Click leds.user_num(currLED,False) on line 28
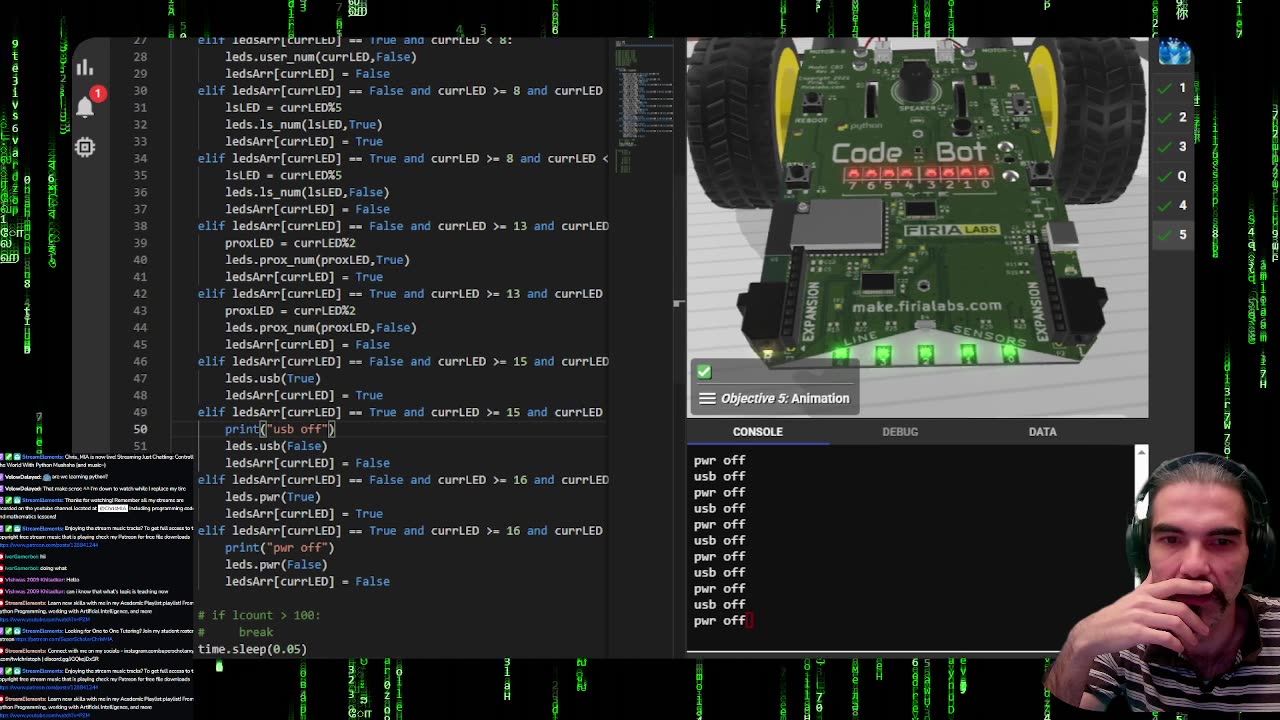This screenshot has height=720, width=1280. (x=321, y=57)
